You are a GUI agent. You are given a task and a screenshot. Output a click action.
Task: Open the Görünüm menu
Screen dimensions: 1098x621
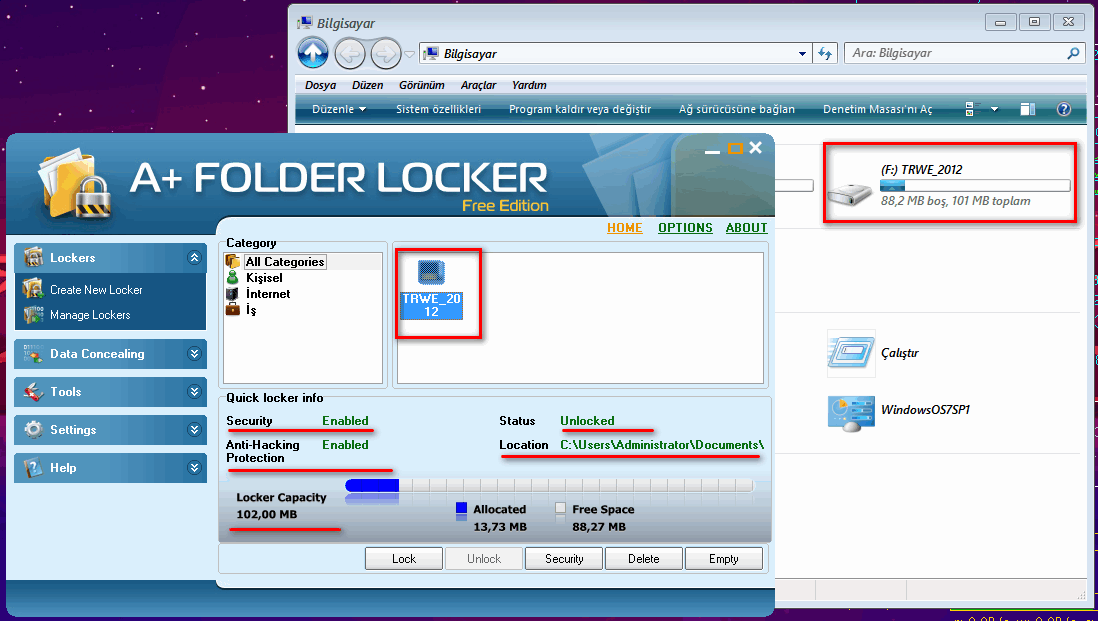(x=422, y=85)
